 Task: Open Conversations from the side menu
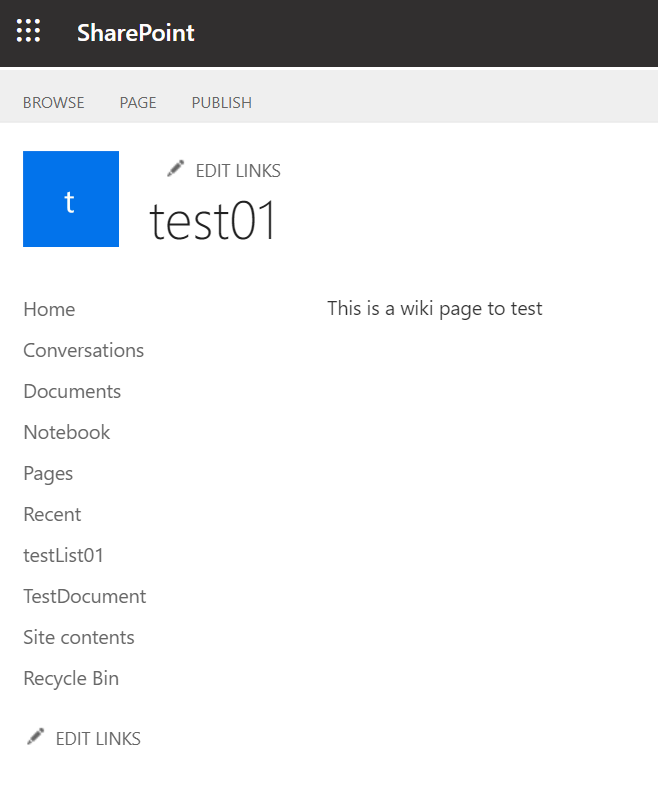click(84, 350)
